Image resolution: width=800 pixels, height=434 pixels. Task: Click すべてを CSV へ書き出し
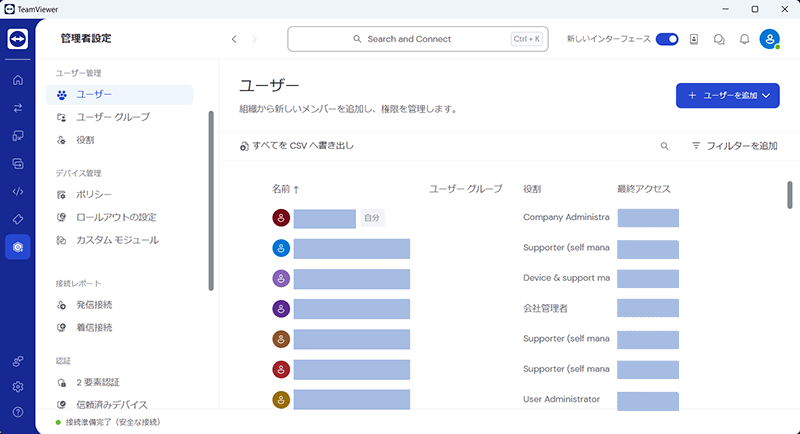(297, 146)
